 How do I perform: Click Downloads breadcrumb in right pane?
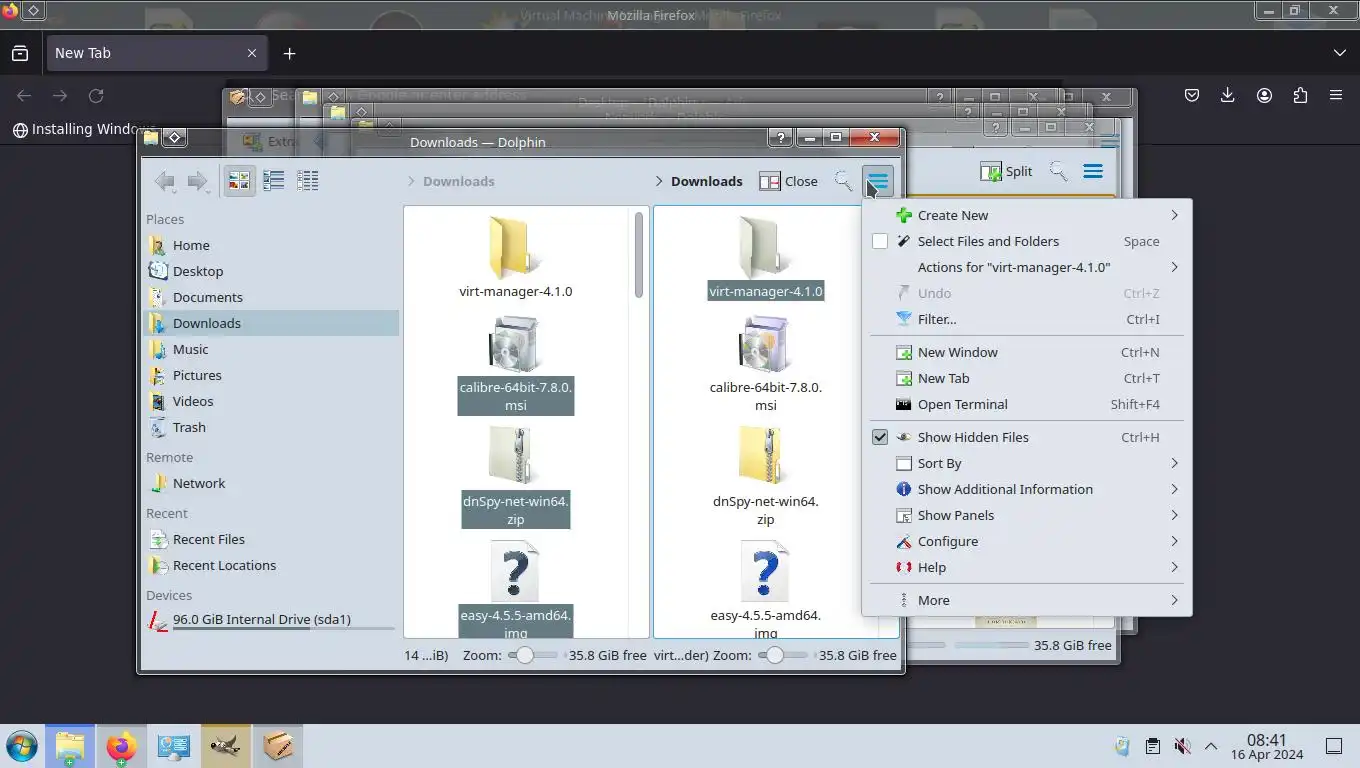tap(706, 181)
